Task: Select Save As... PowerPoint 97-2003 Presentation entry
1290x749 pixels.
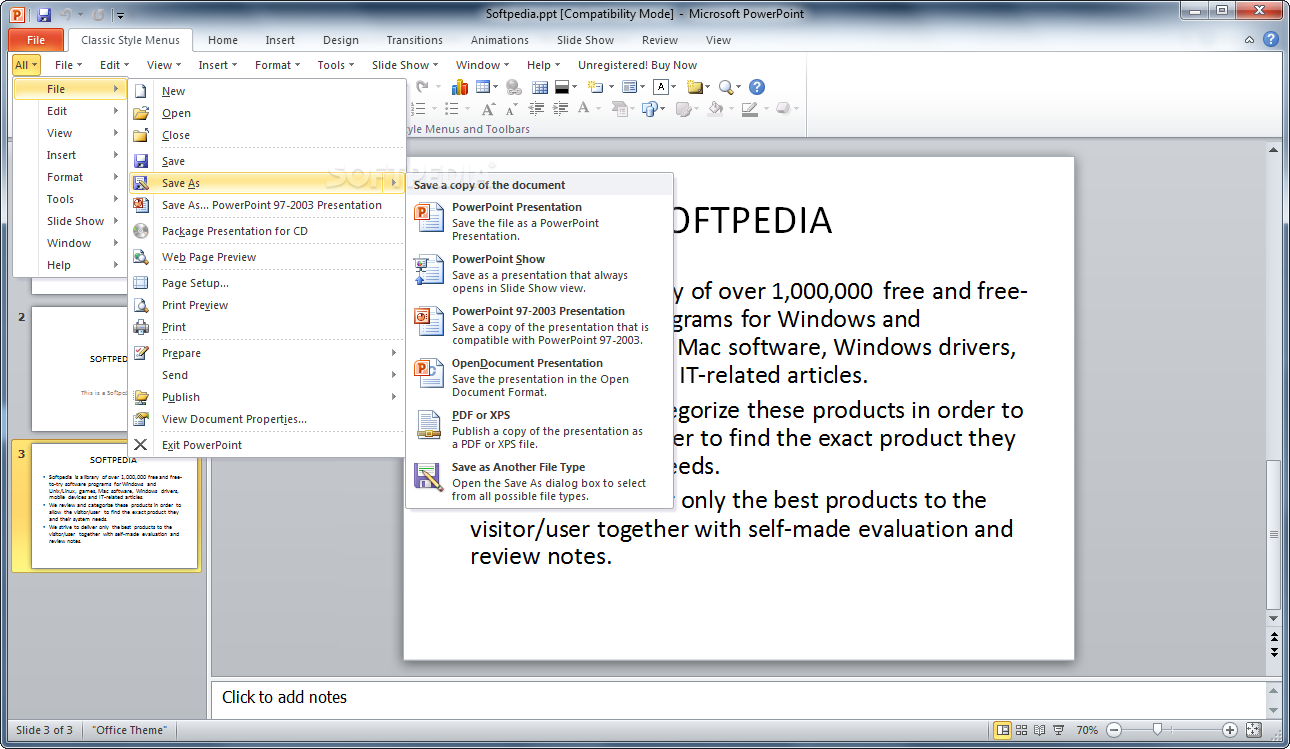Action: click(267, 205)
